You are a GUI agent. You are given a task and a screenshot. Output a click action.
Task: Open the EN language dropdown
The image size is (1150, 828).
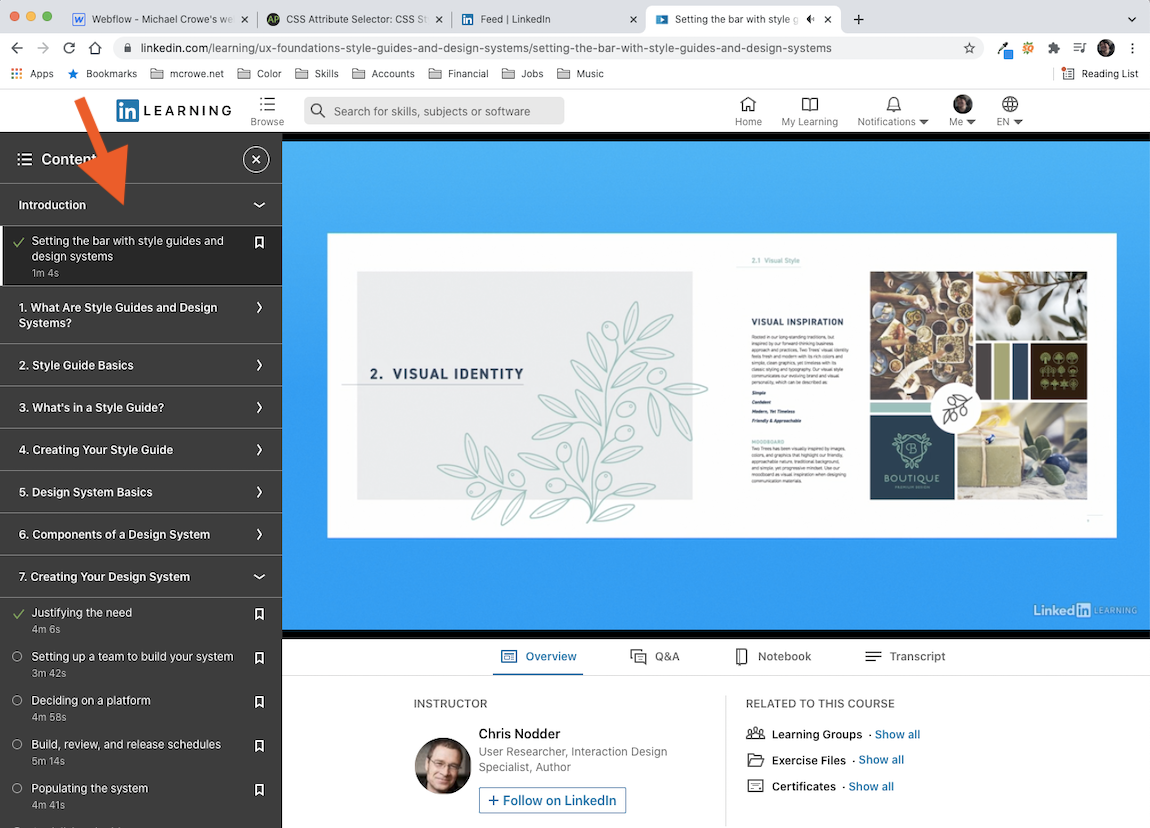click(1009, 111)
